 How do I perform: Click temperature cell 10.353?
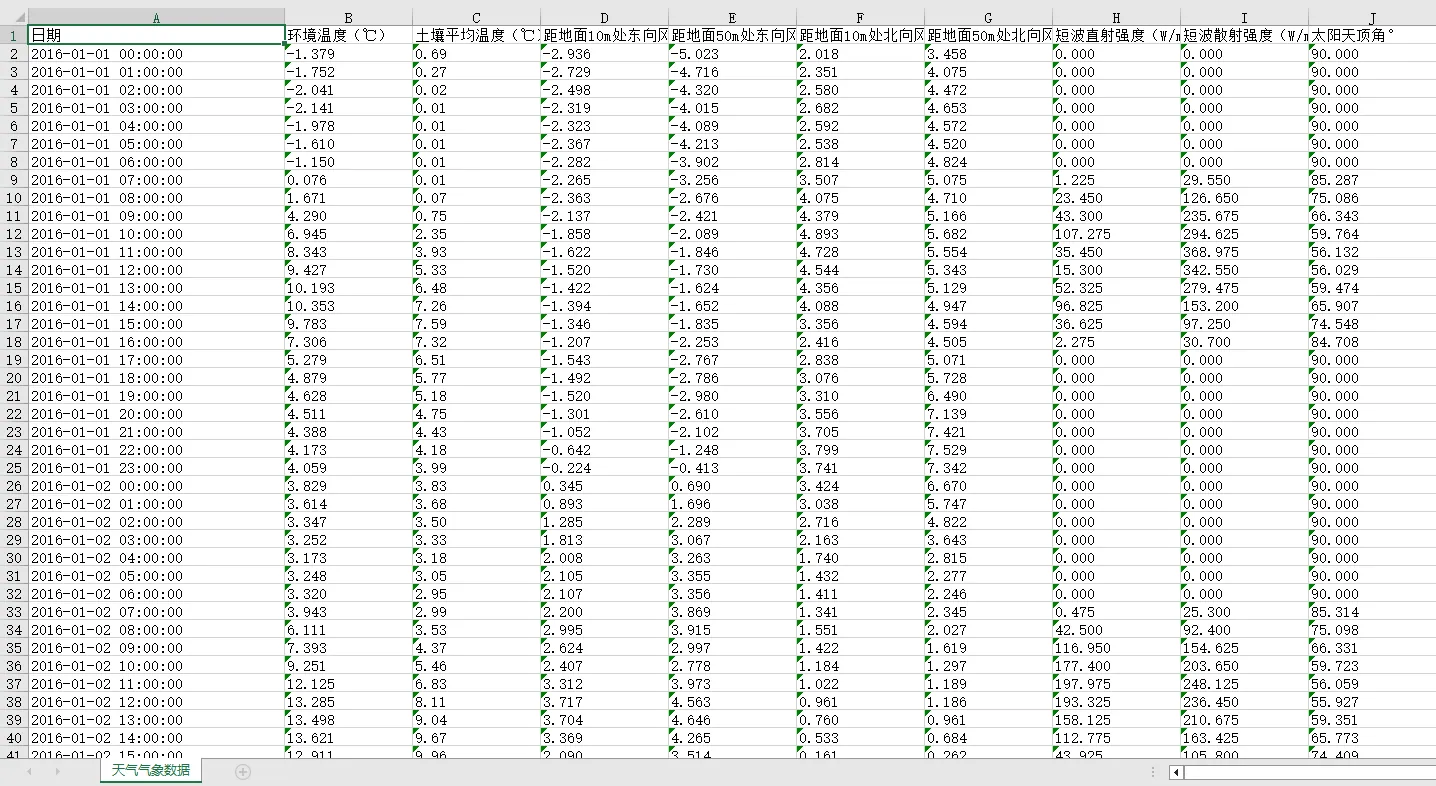click(348, 306)
